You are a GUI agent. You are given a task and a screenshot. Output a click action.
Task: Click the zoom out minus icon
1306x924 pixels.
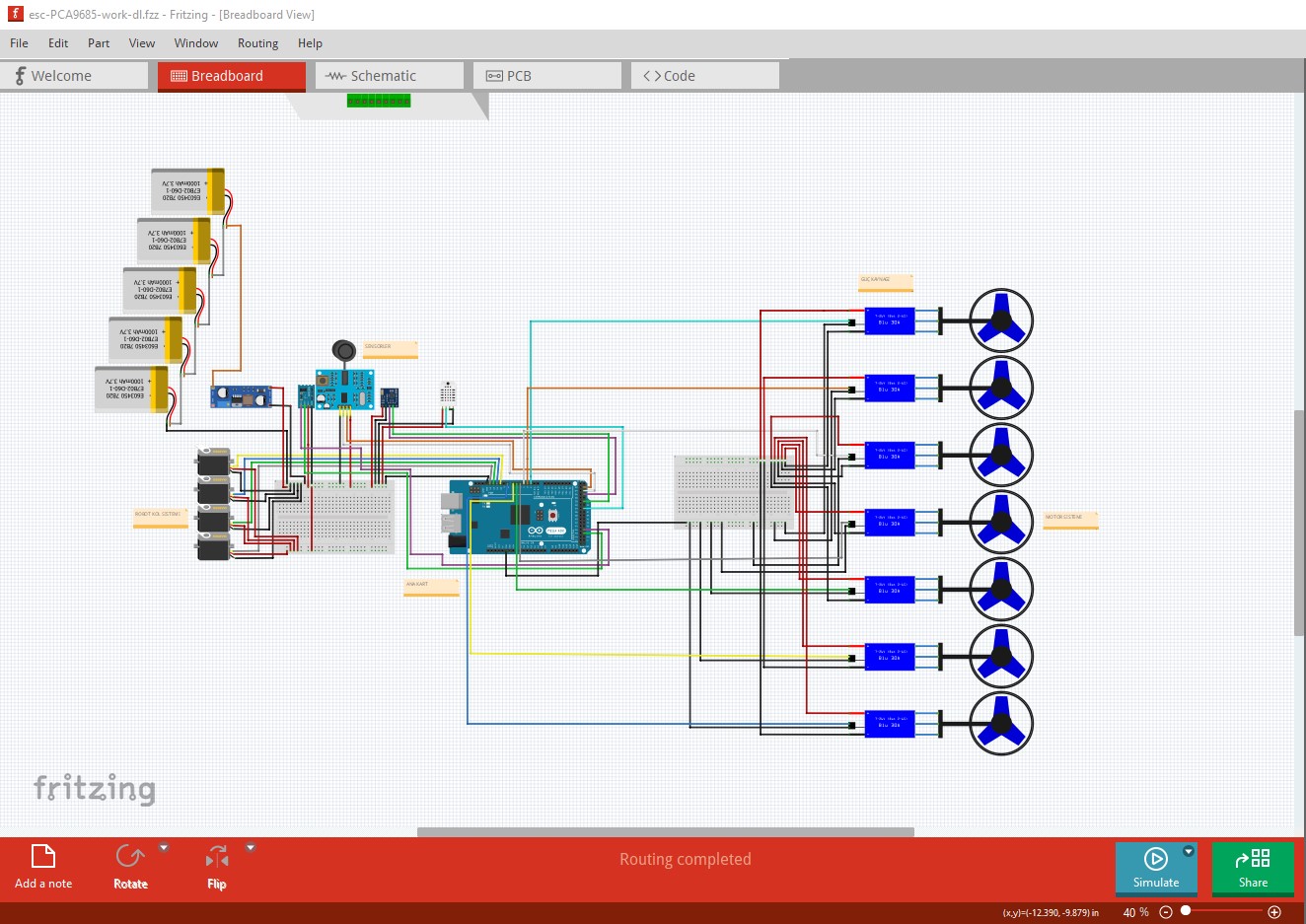pos(1166,912)
